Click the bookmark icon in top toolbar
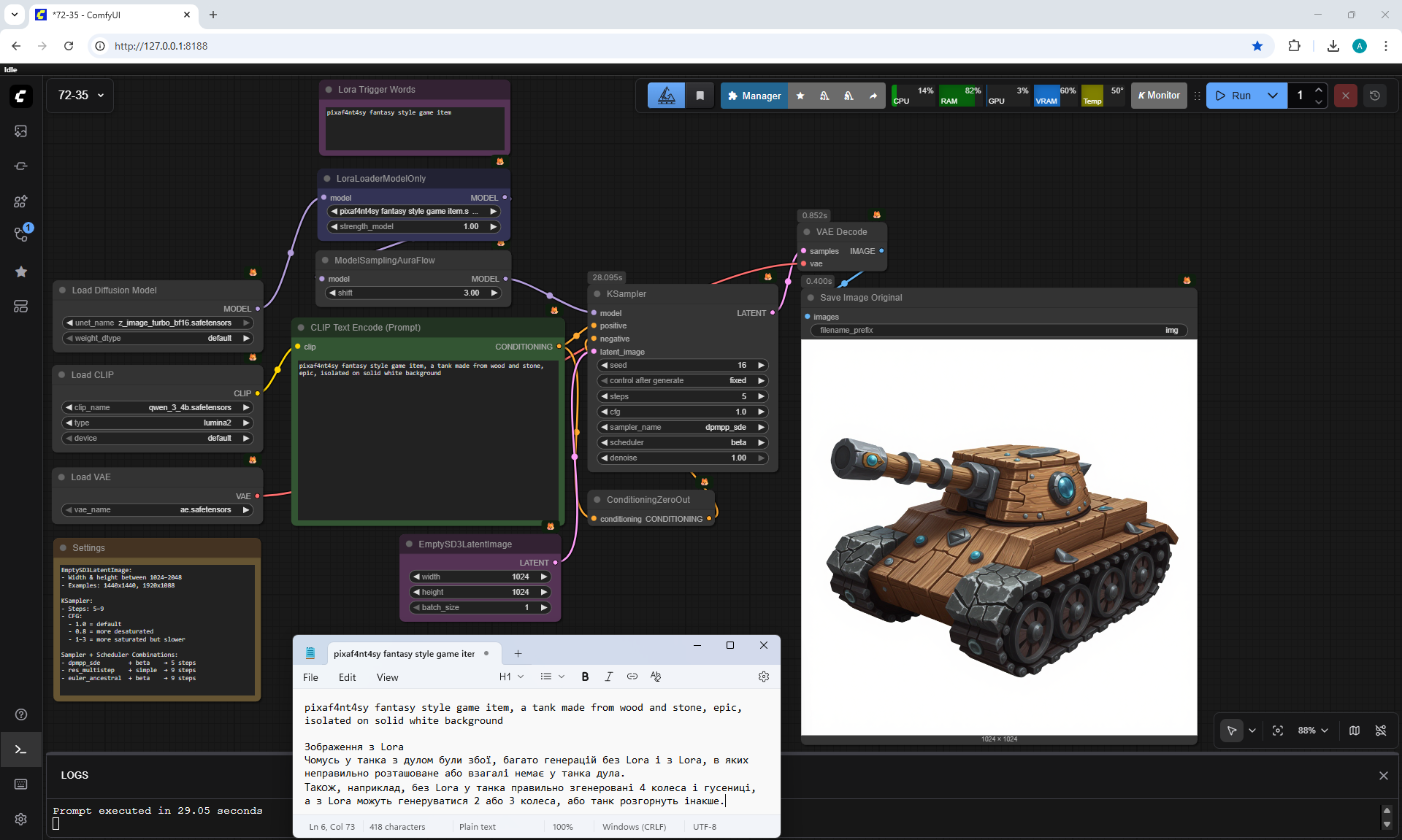The image size is (1402, 840). click(x=700, y=96)
